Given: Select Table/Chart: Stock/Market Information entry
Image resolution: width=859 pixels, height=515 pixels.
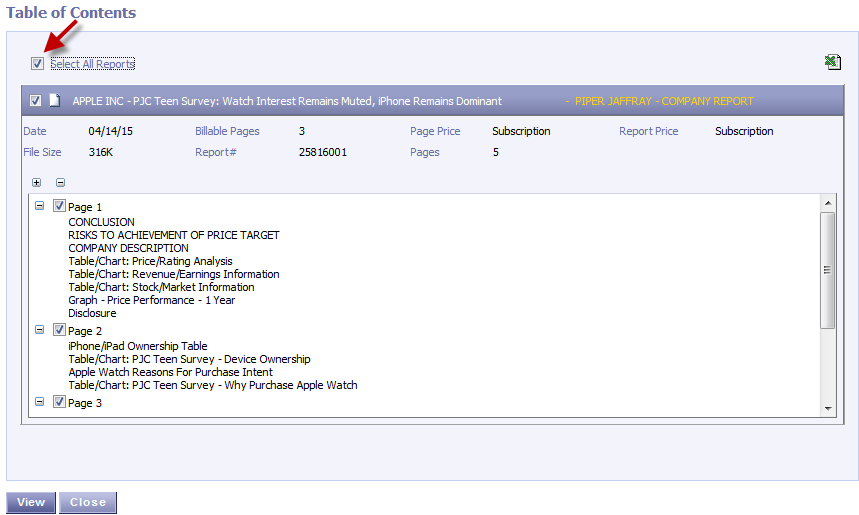Looking at the screenshot, I should (x=161, y=287).
